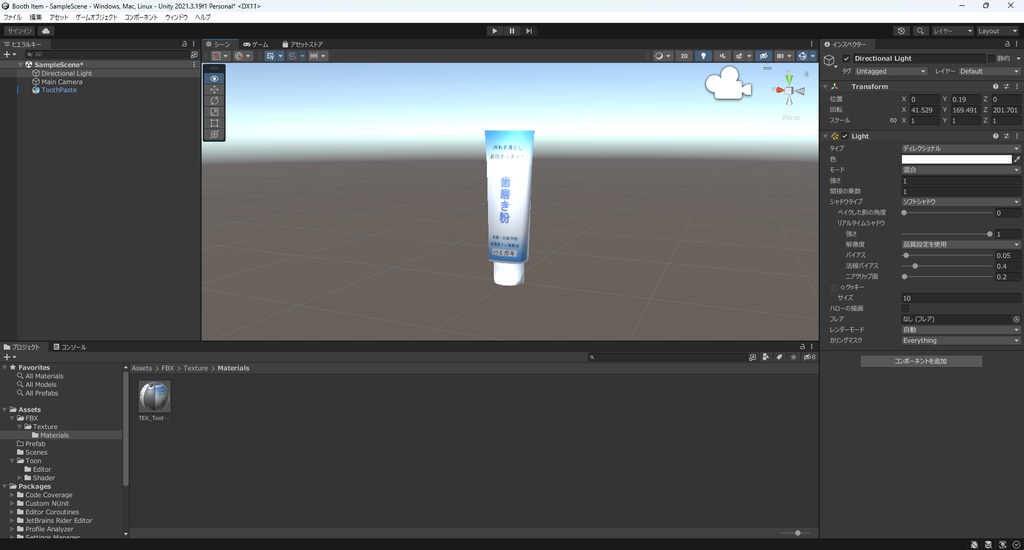1024x550 pixels.
Task: Enable the halo drawing checkbox
Action: [x=905, y=308]
